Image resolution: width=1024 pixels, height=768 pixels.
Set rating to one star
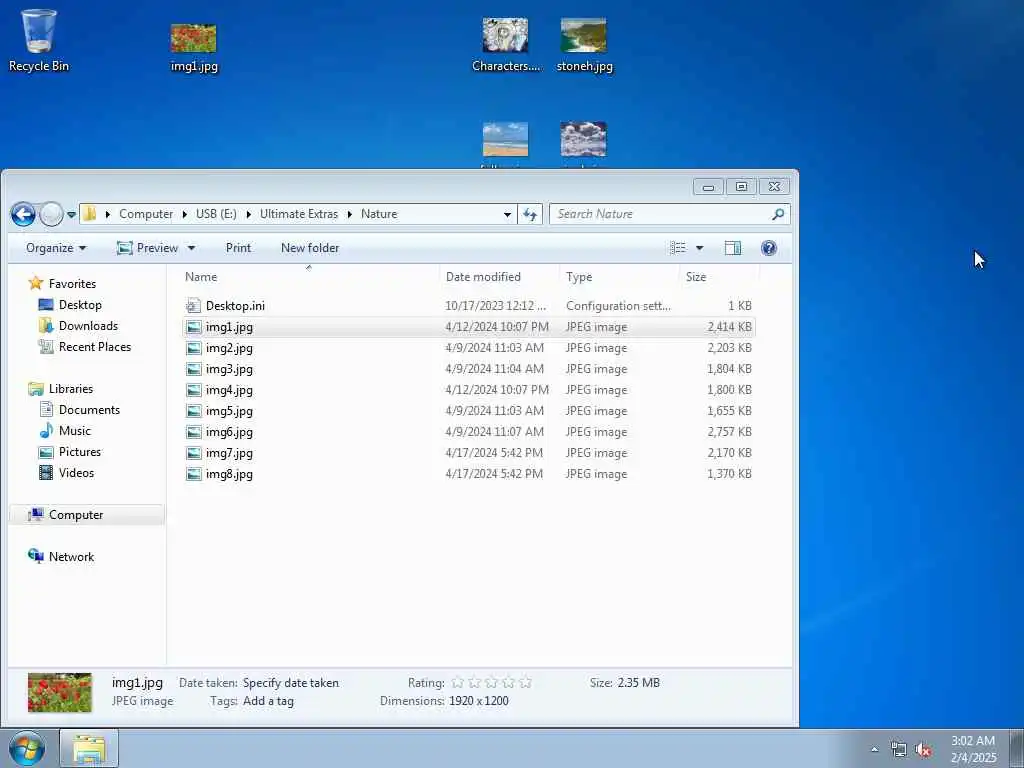tap(458, 683)
